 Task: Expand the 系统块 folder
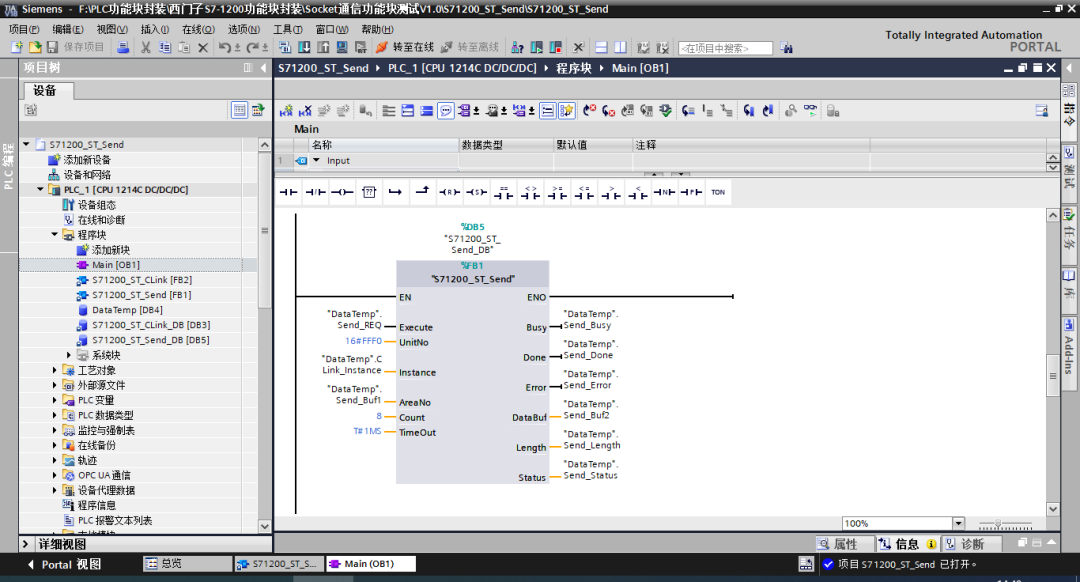(69, 355)
